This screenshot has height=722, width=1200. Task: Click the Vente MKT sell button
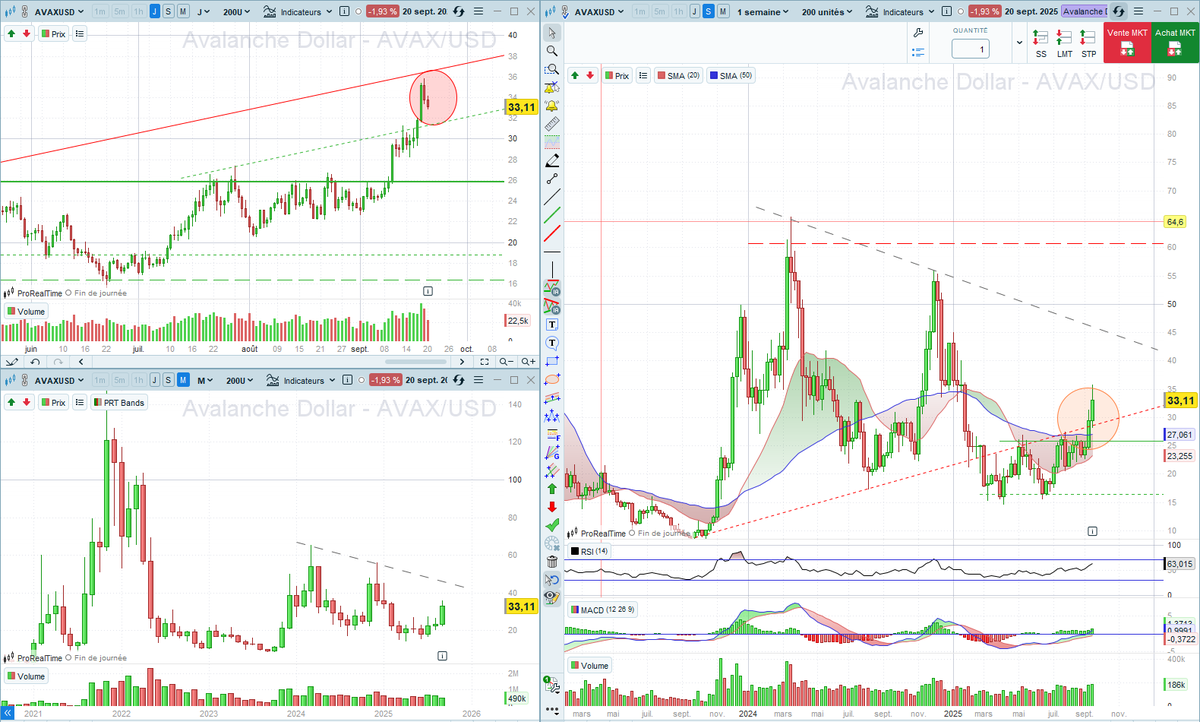[x=1127, y=44]
